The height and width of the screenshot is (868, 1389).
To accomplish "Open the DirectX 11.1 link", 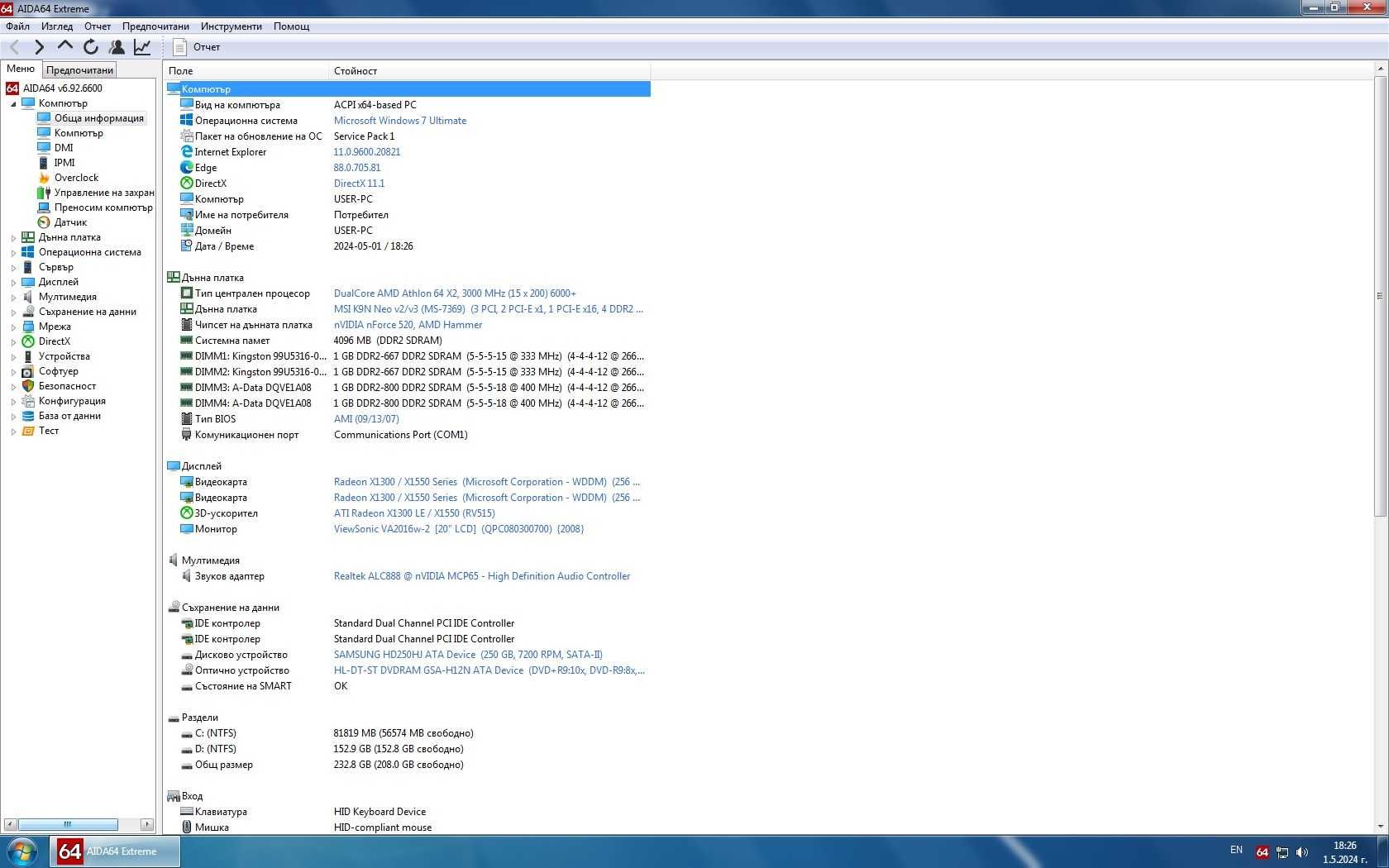I will pos(359,184).
